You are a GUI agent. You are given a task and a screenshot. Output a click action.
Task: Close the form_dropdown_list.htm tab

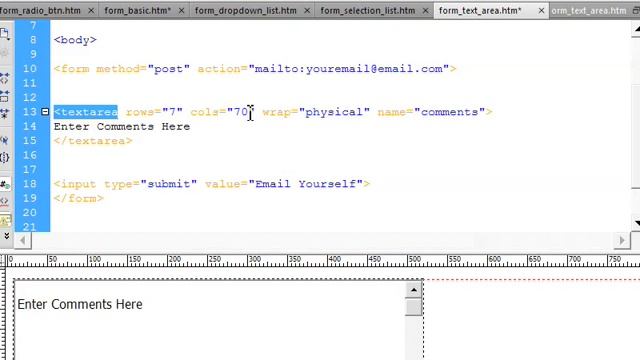click(307, 11)
